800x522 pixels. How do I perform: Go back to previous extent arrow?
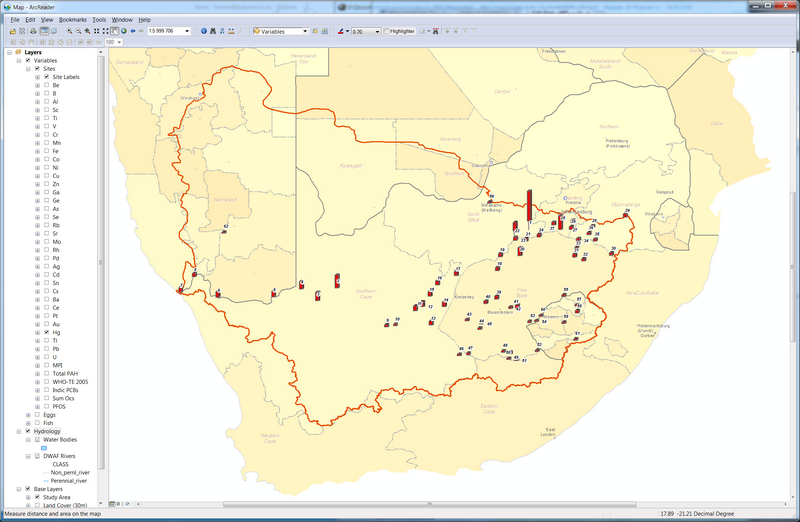click(133, 31)
